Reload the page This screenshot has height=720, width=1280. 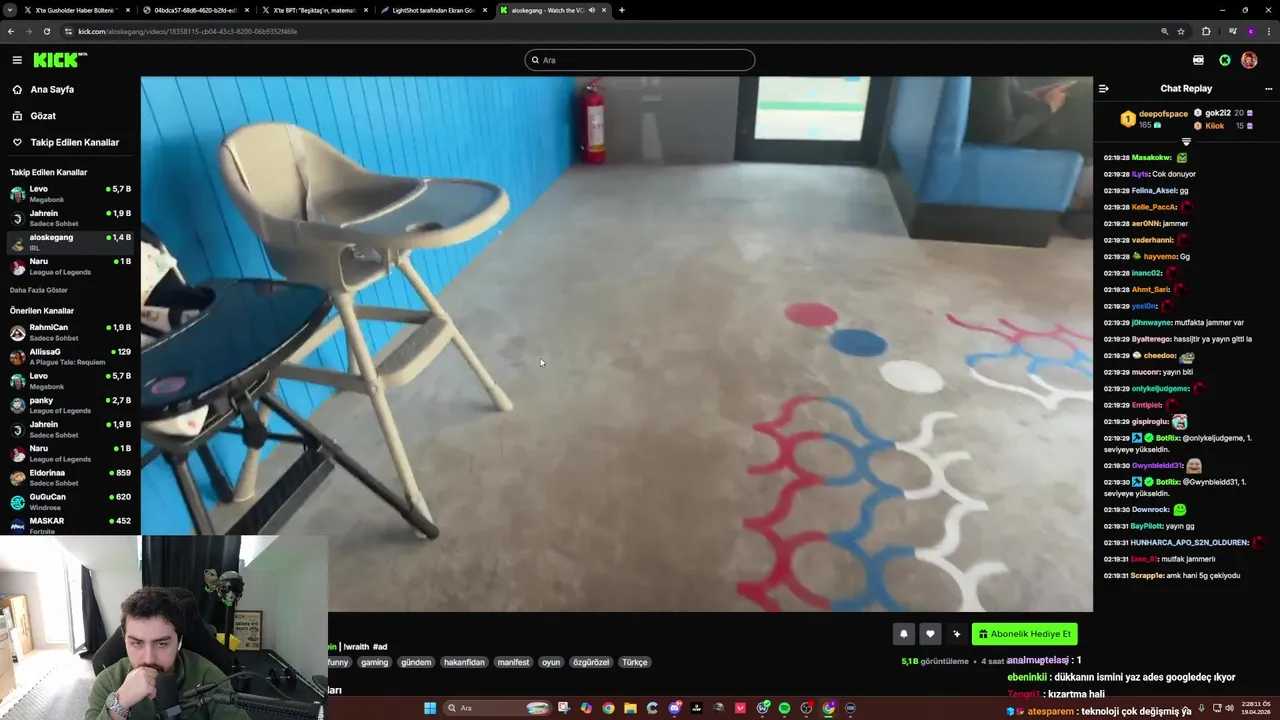tap(46, 31)
